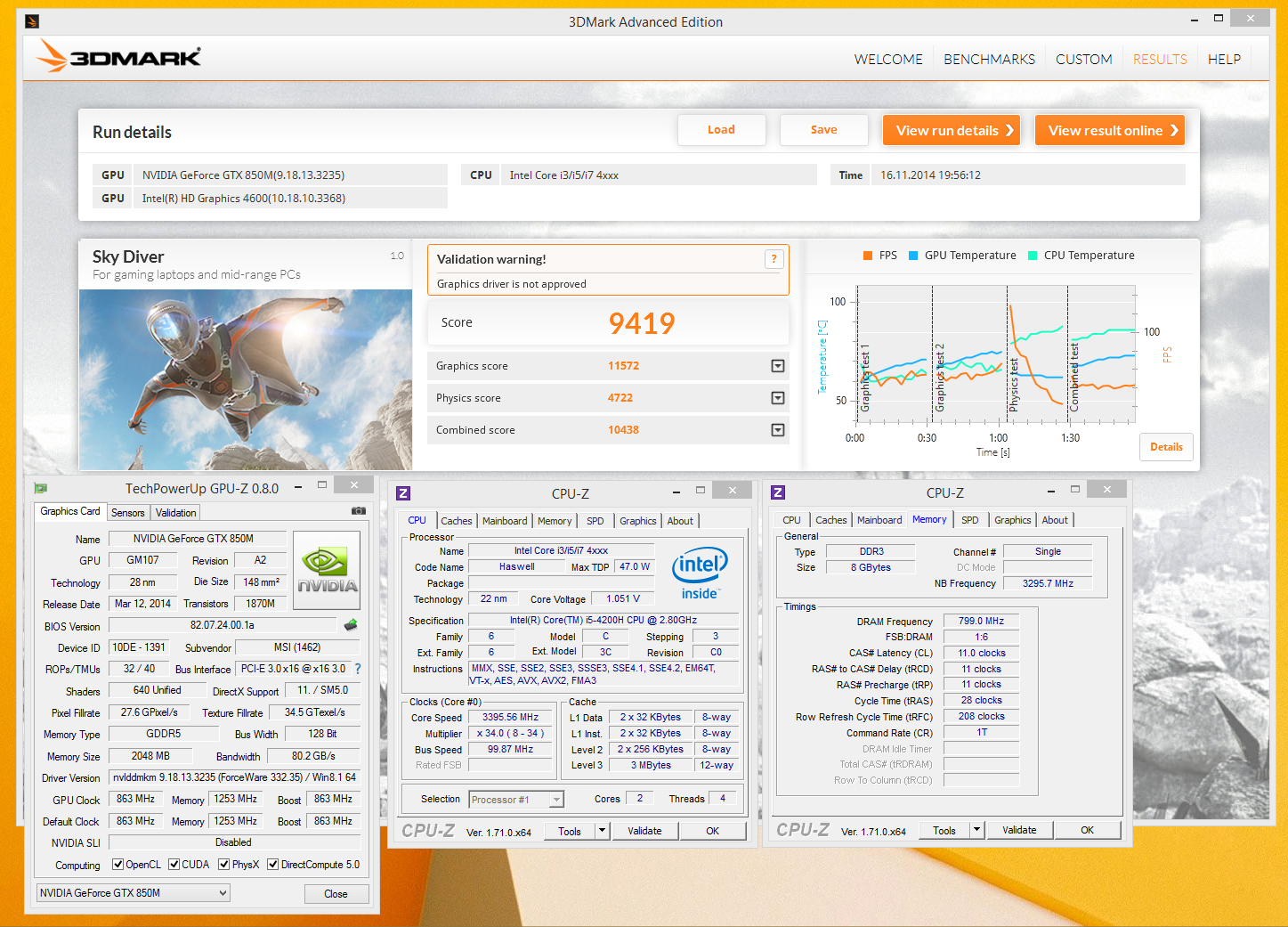Click the CPU-Z title bar icon of CPU window
Image resolution: width=1288 pixels, height=927 pixels.
pos(403,493)
